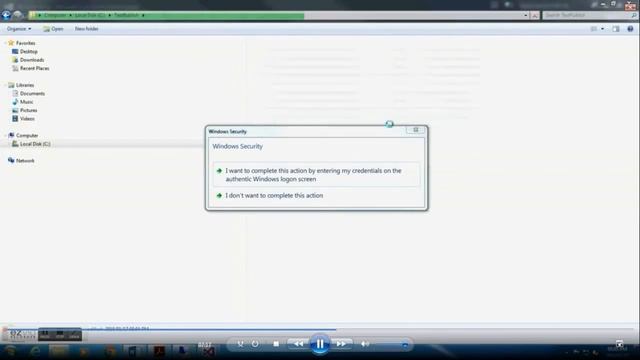Minimize the Explorer window

tap(603, 4)
